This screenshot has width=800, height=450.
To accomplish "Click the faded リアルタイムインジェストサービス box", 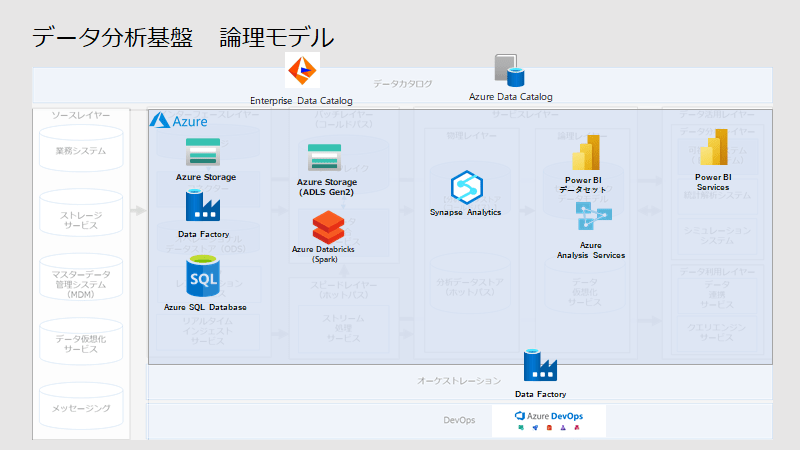I will point(208,331).
